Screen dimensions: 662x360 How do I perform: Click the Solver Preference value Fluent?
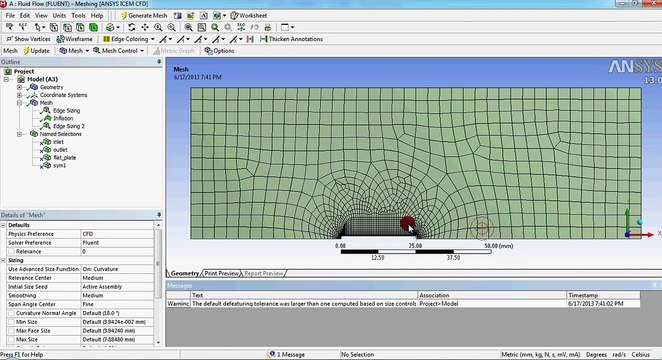coord(117,243)
